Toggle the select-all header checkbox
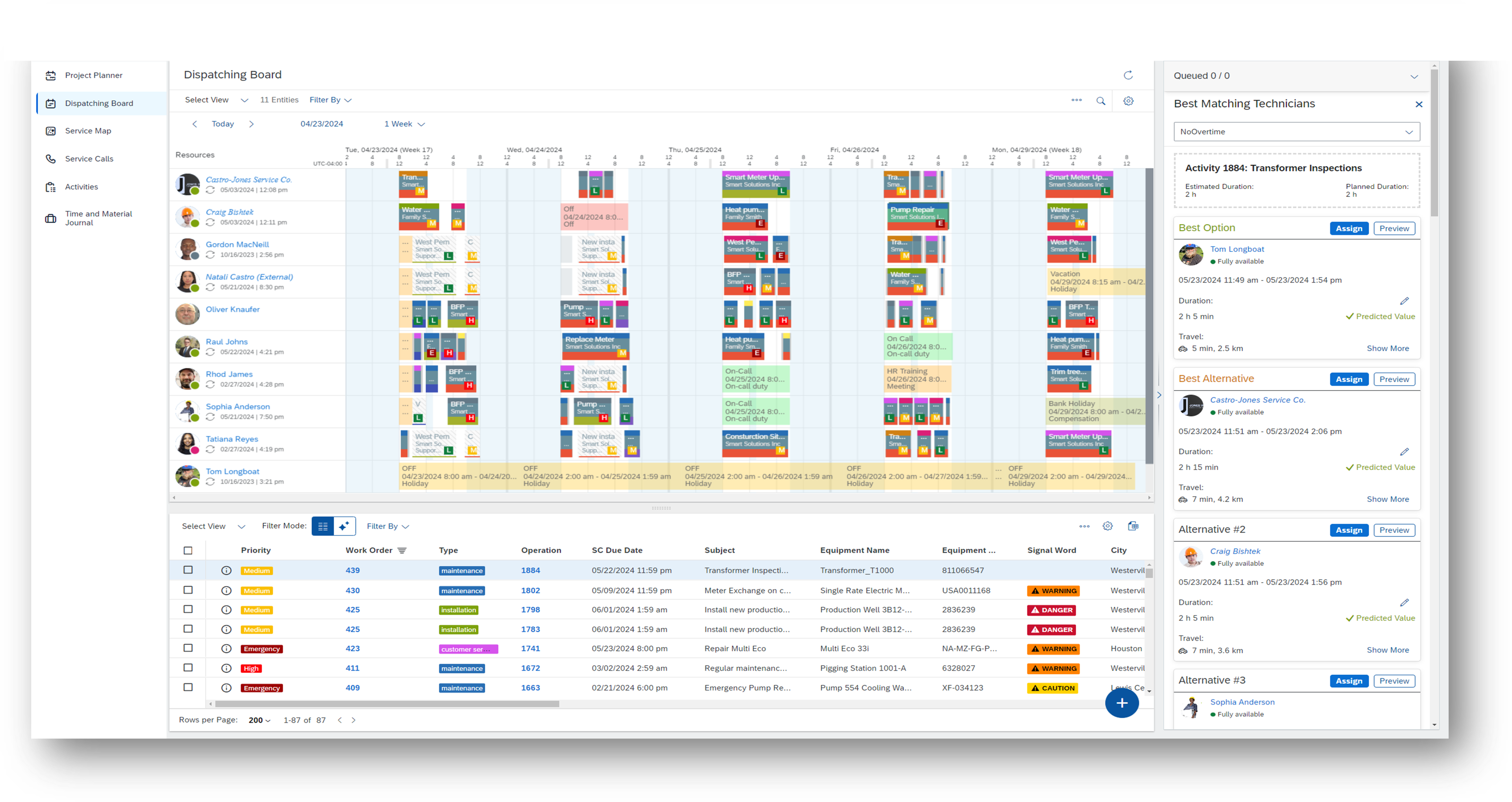1512x802 pixels. (188, 551)
